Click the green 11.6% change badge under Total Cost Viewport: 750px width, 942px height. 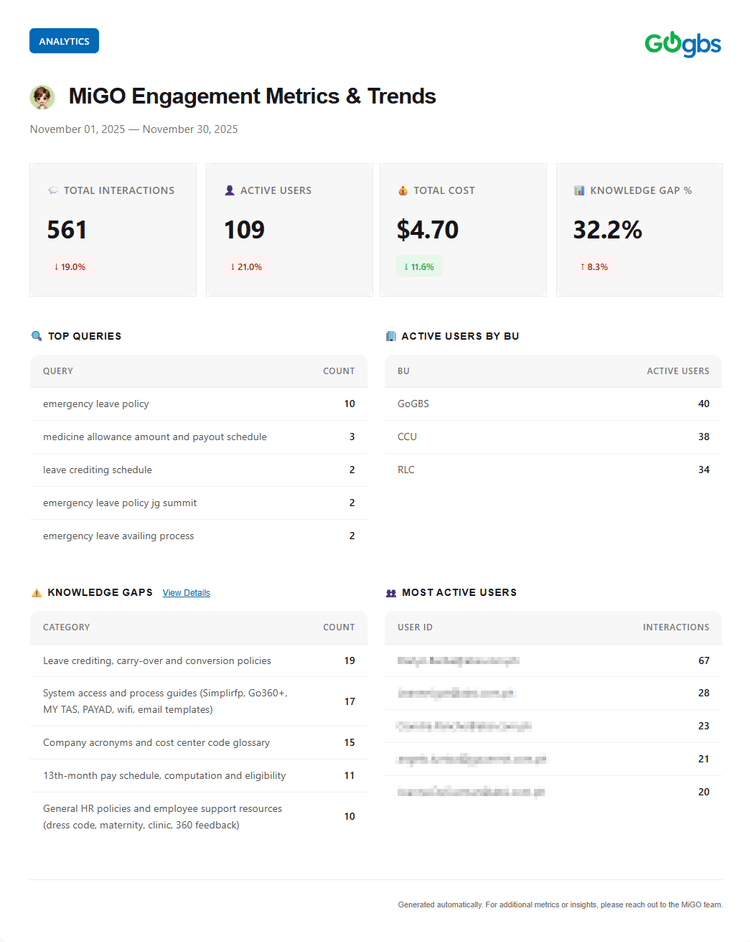coord(417,267)
